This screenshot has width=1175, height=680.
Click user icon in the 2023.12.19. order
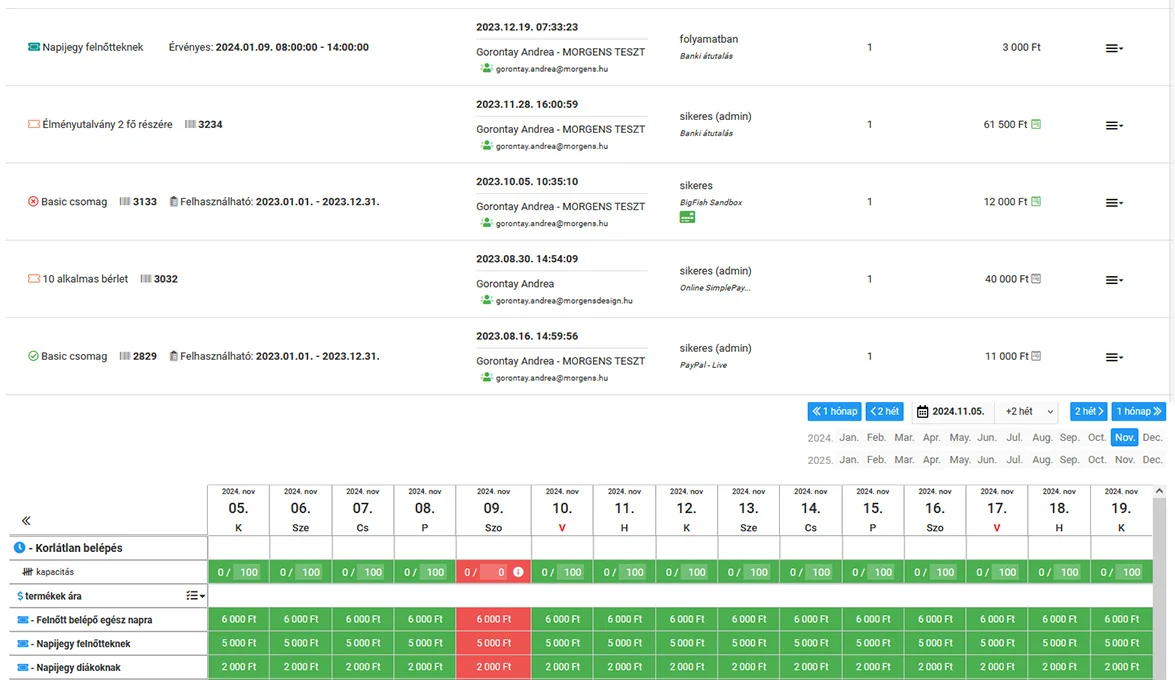pyautogui.click(x=486, y=68)
